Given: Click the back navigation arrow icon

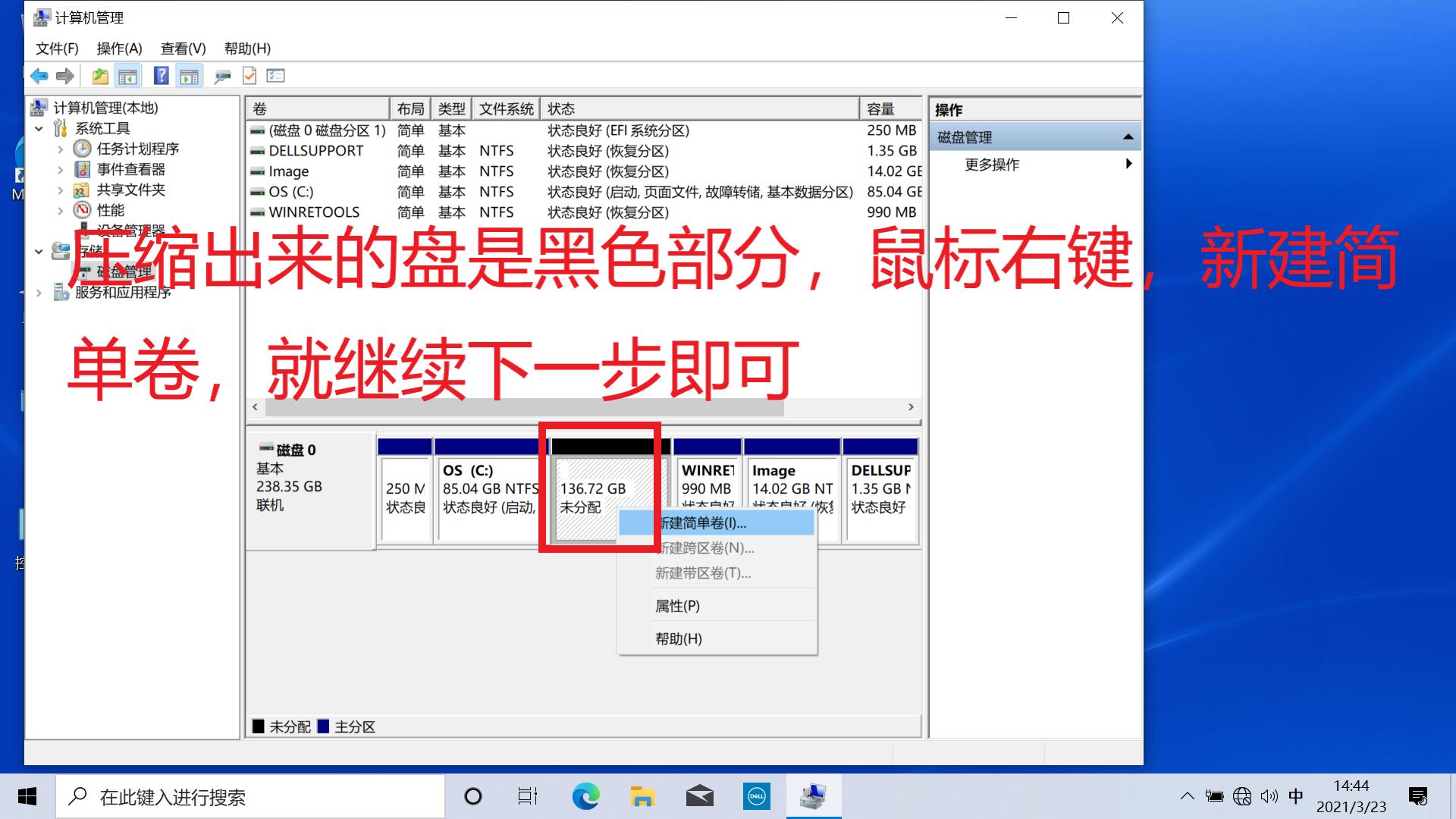Looking at the screenshot, I should [39, 75].
